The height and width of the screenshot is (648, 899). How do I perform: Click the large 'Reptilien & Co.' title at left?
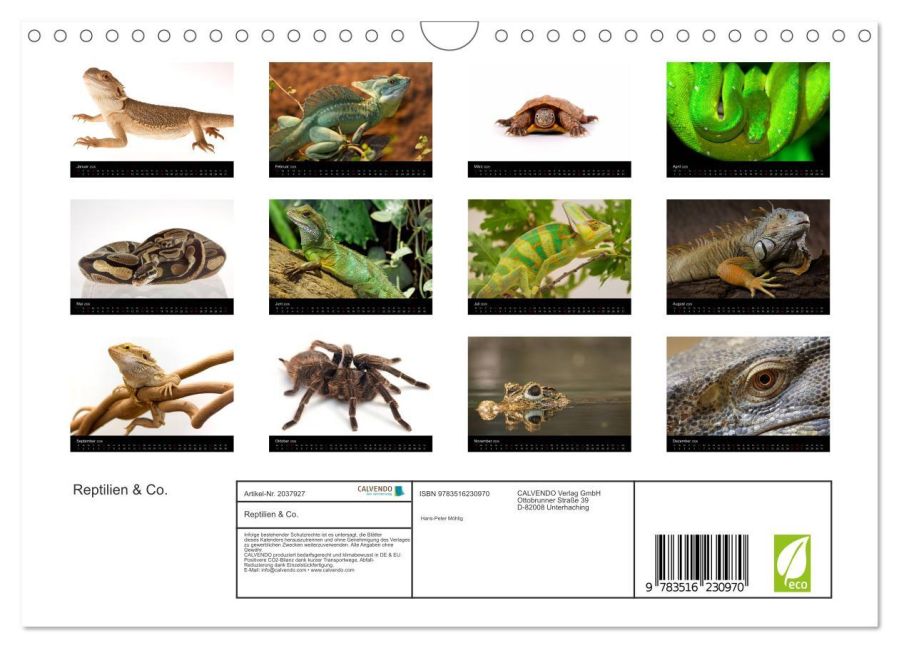point(120,490)
